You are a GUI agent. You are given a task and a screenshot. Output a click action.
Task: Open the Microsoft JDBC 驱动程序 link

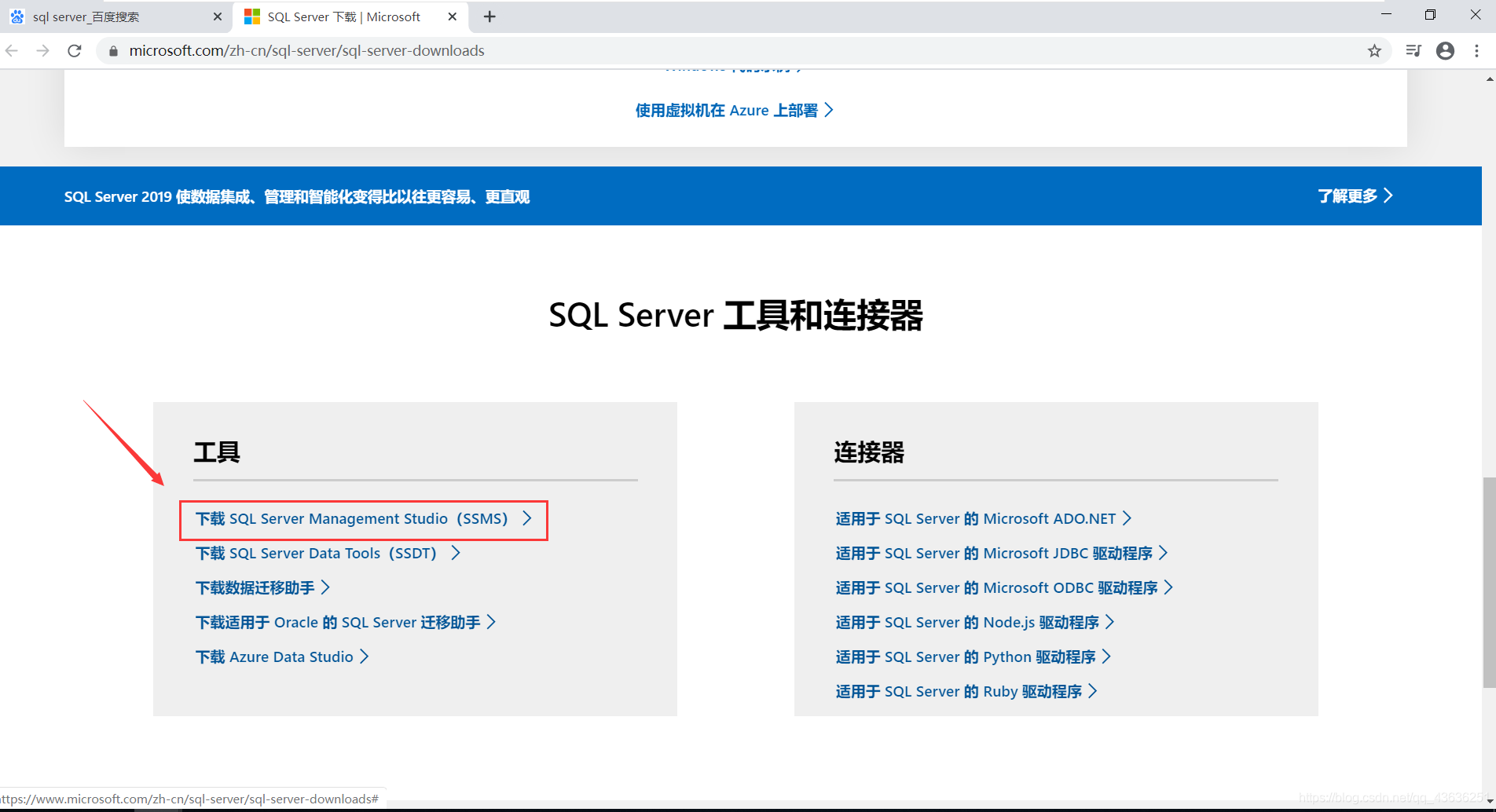(x=1002, y=554)
